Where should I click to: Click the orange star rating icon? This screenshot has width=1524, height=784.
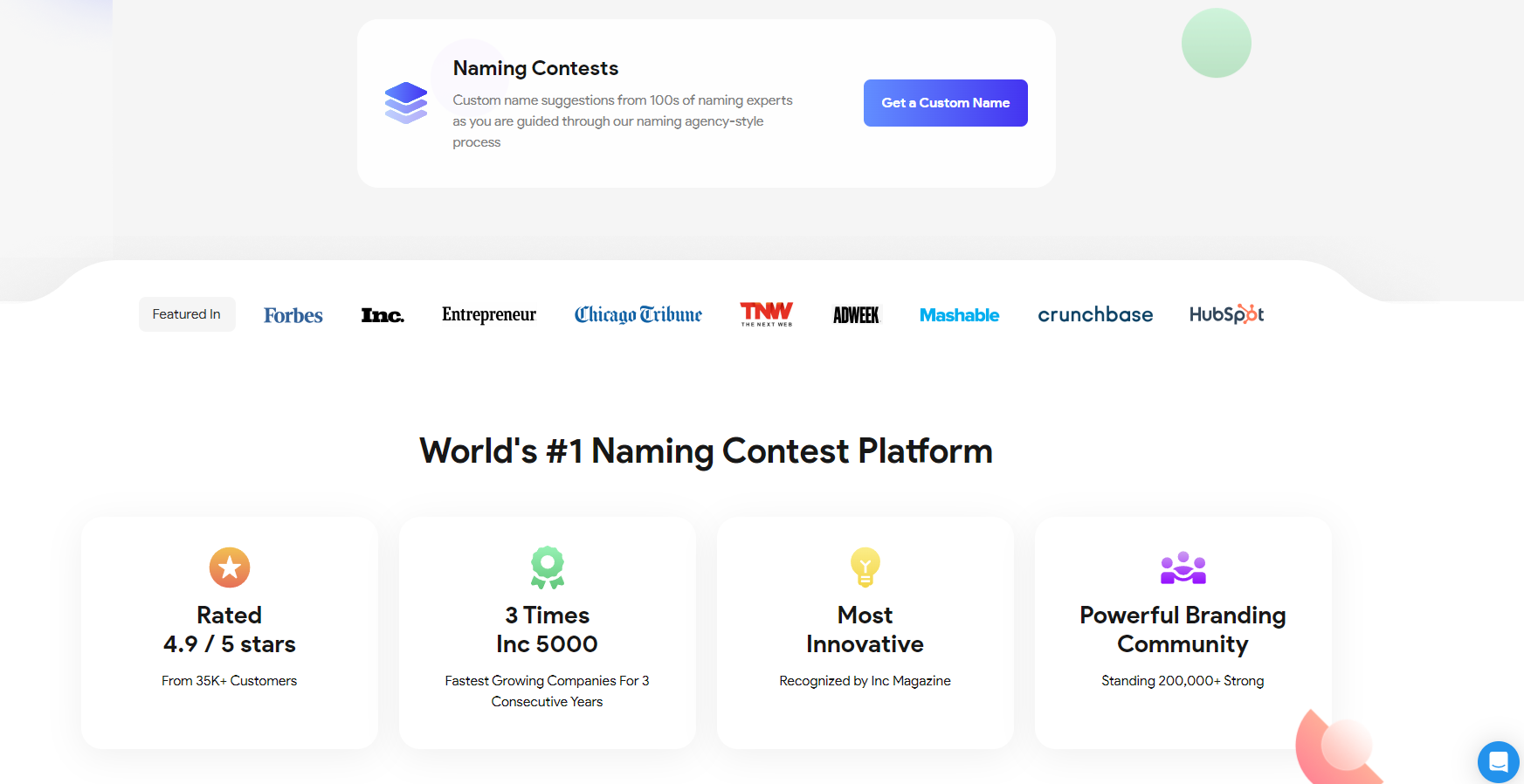tap(230, 567)
